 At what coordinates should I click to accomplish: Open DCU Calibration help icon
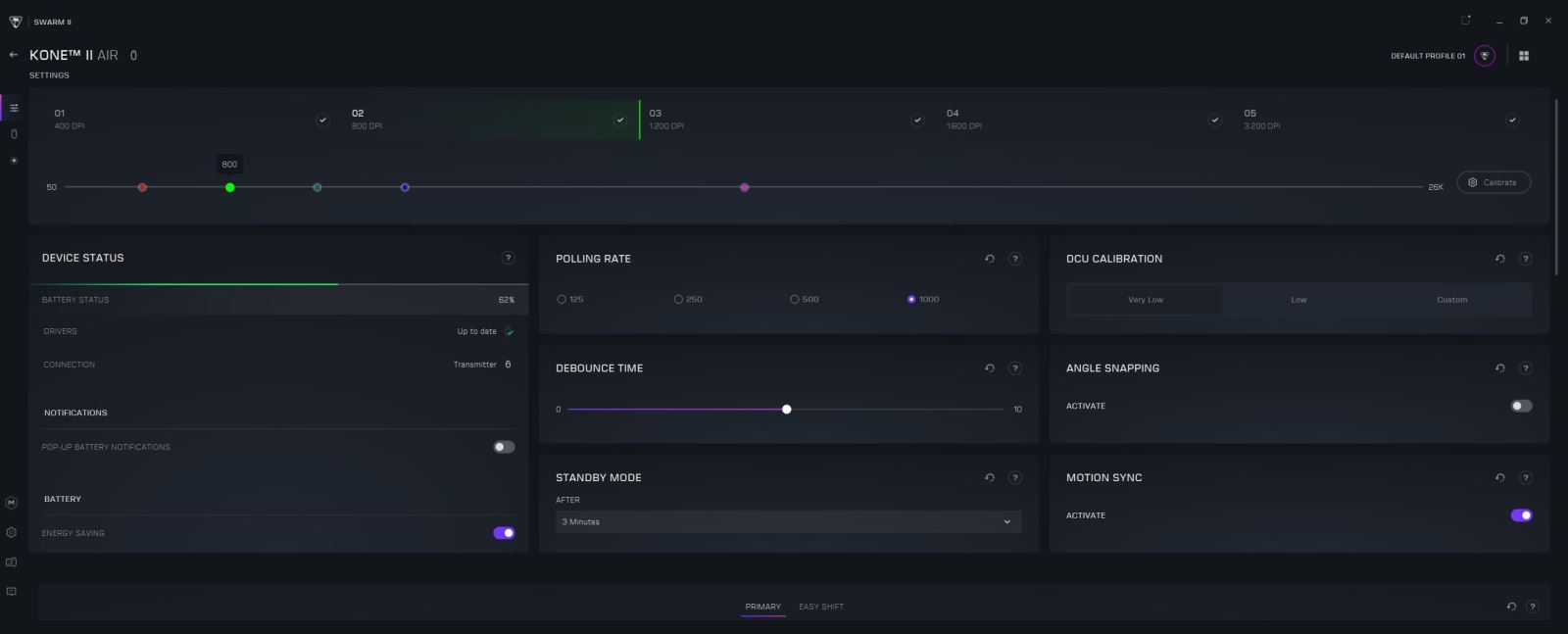tap(1526, 259)
